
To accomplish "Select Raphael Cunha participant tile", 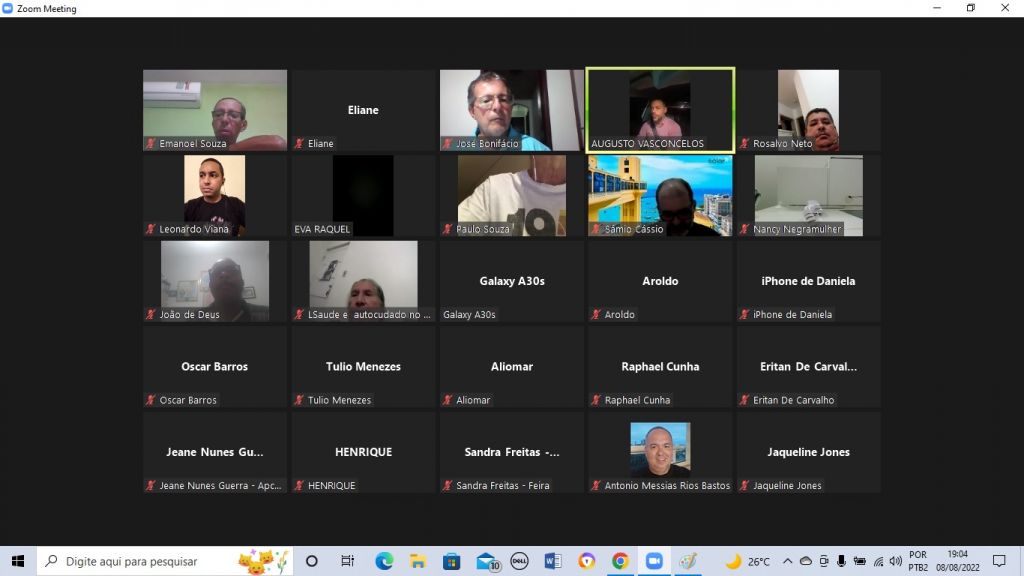I will tap(660, 367).
